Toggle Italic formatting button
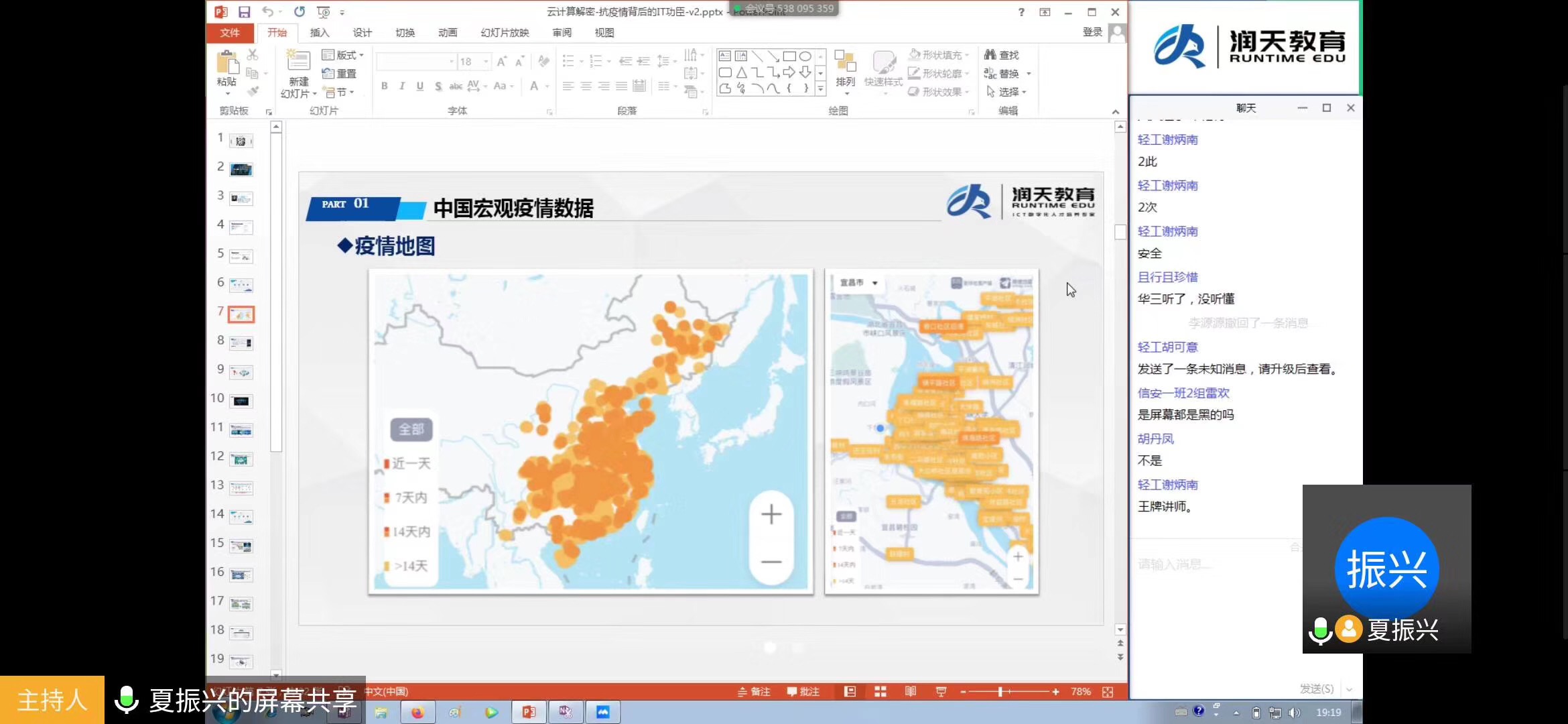 402,86
